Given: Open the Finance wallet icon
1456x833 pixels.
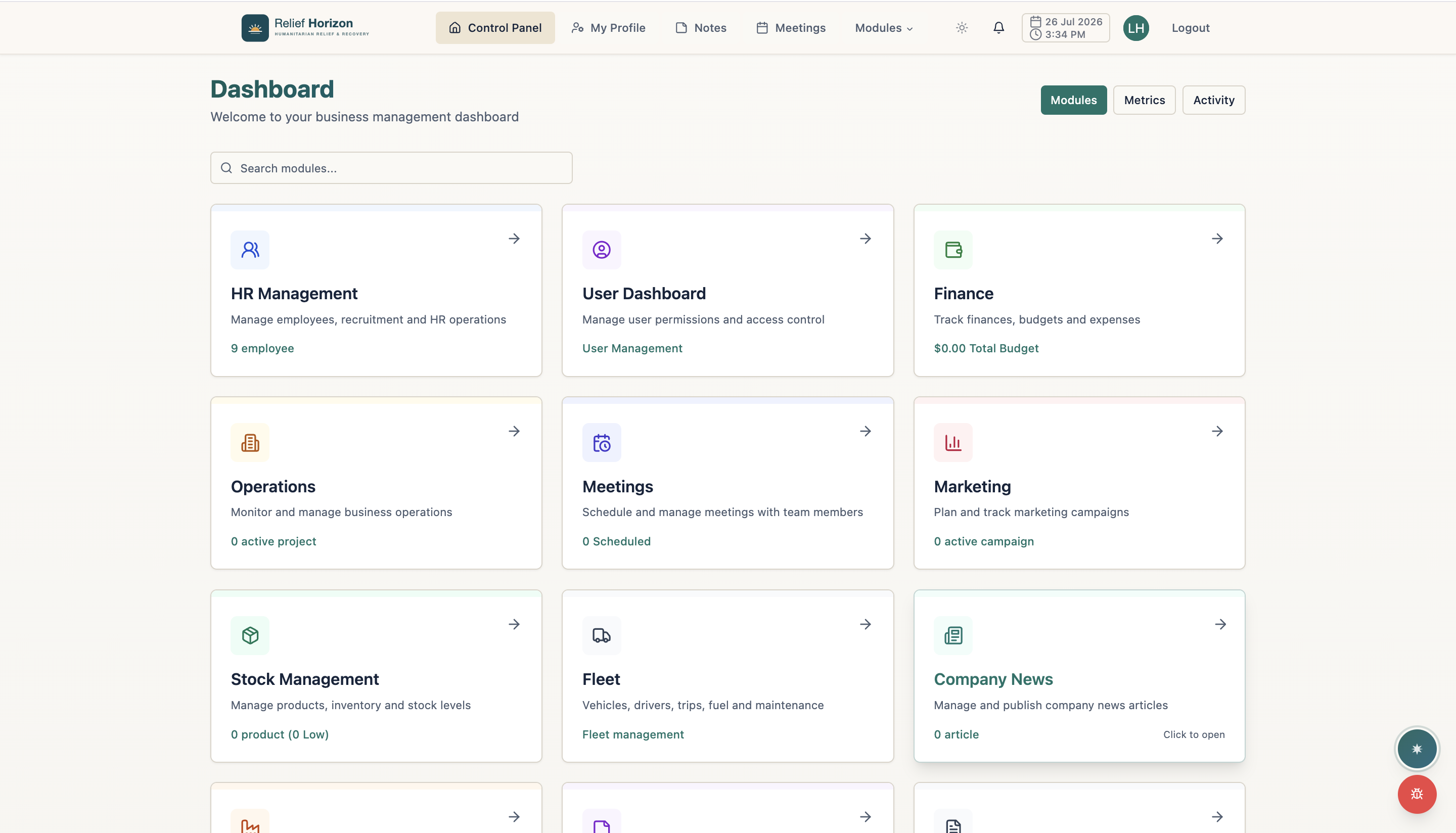Looking at the screenshot, I should [x=953, y=249].
